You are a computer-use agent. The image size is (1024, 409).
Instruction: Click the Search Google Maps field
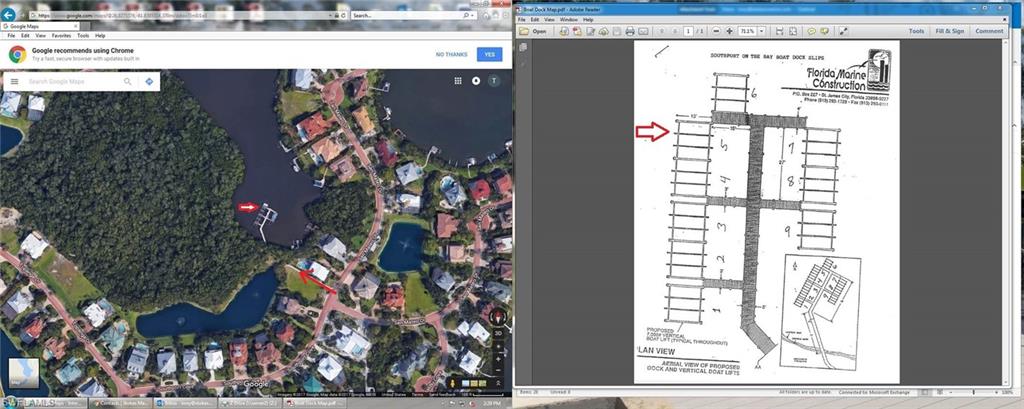(x=72, y=82)
